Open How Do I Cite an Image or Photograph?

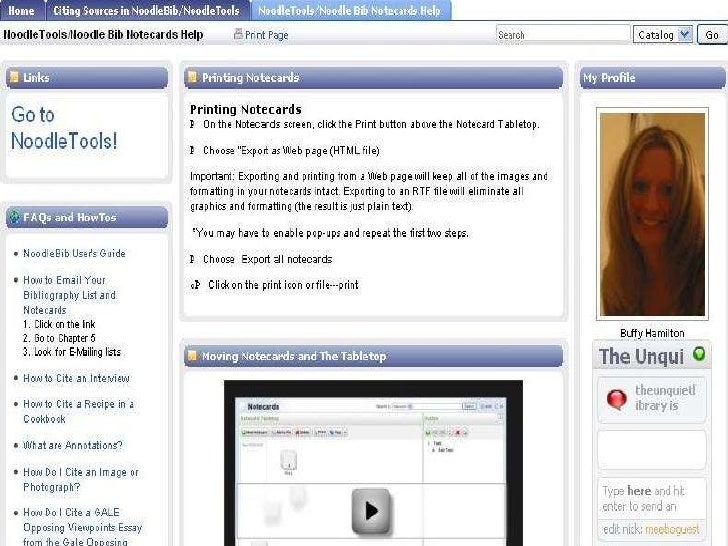81,480
